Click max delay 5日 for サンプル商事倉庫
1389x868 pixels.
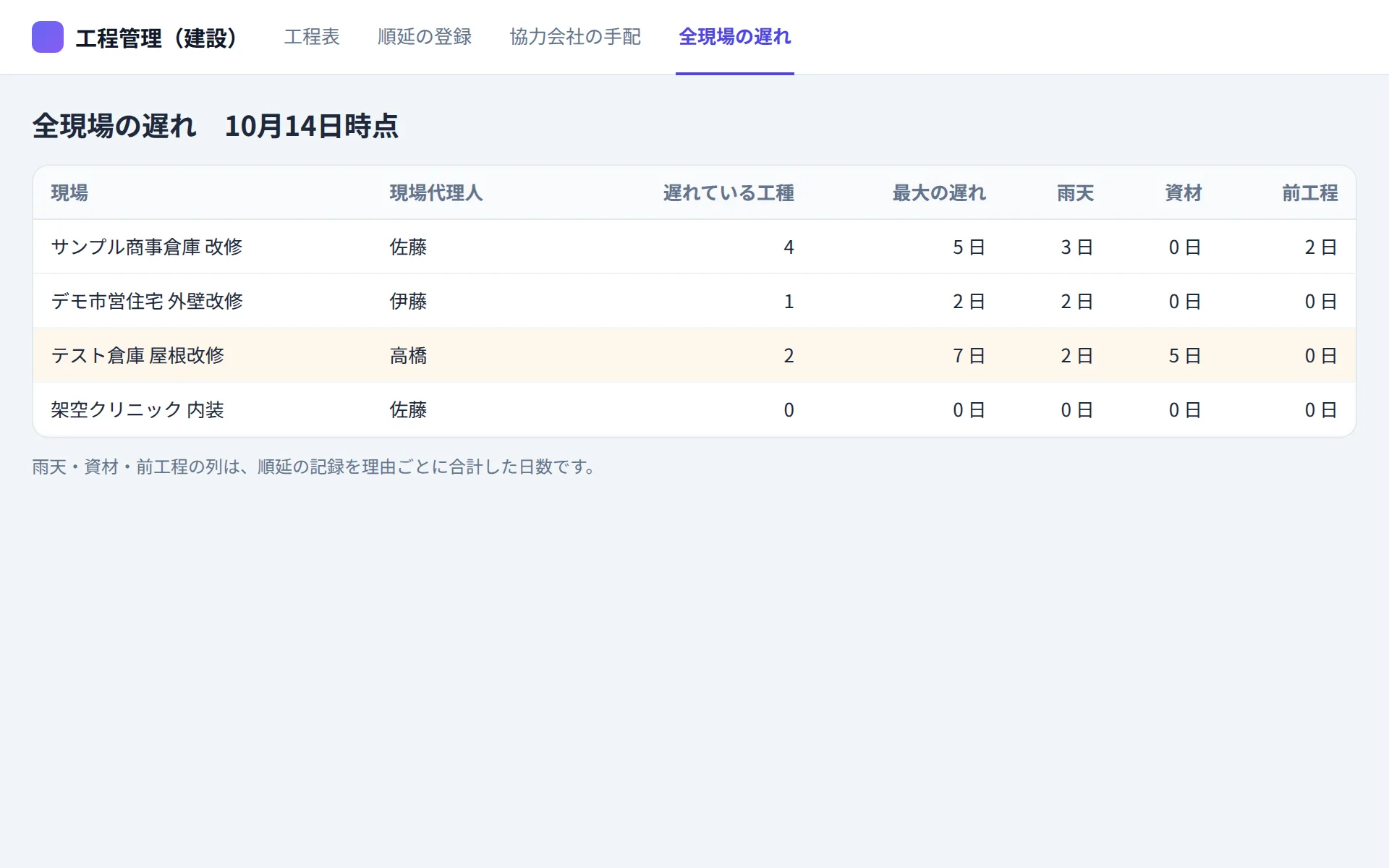click(969, 247)
